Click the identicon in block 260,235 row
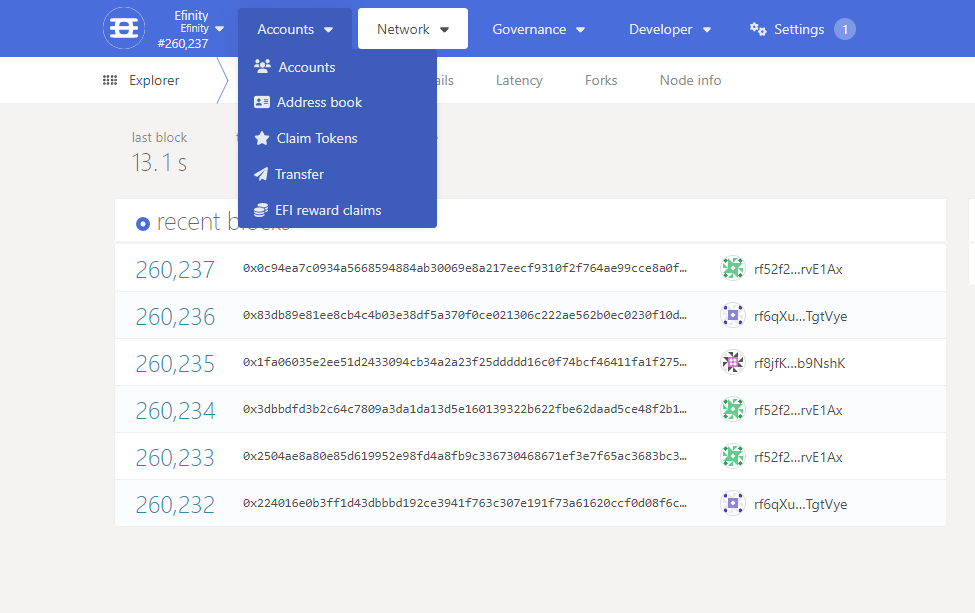This screenshot has height=613, width=975. [x=732, y=362]
